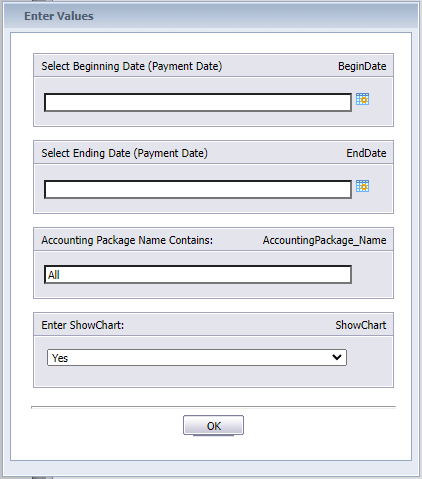Screen dimensions: 422x479
Task: Click the AccountingPackage_Name parameter name
Action: coord(324,240)
